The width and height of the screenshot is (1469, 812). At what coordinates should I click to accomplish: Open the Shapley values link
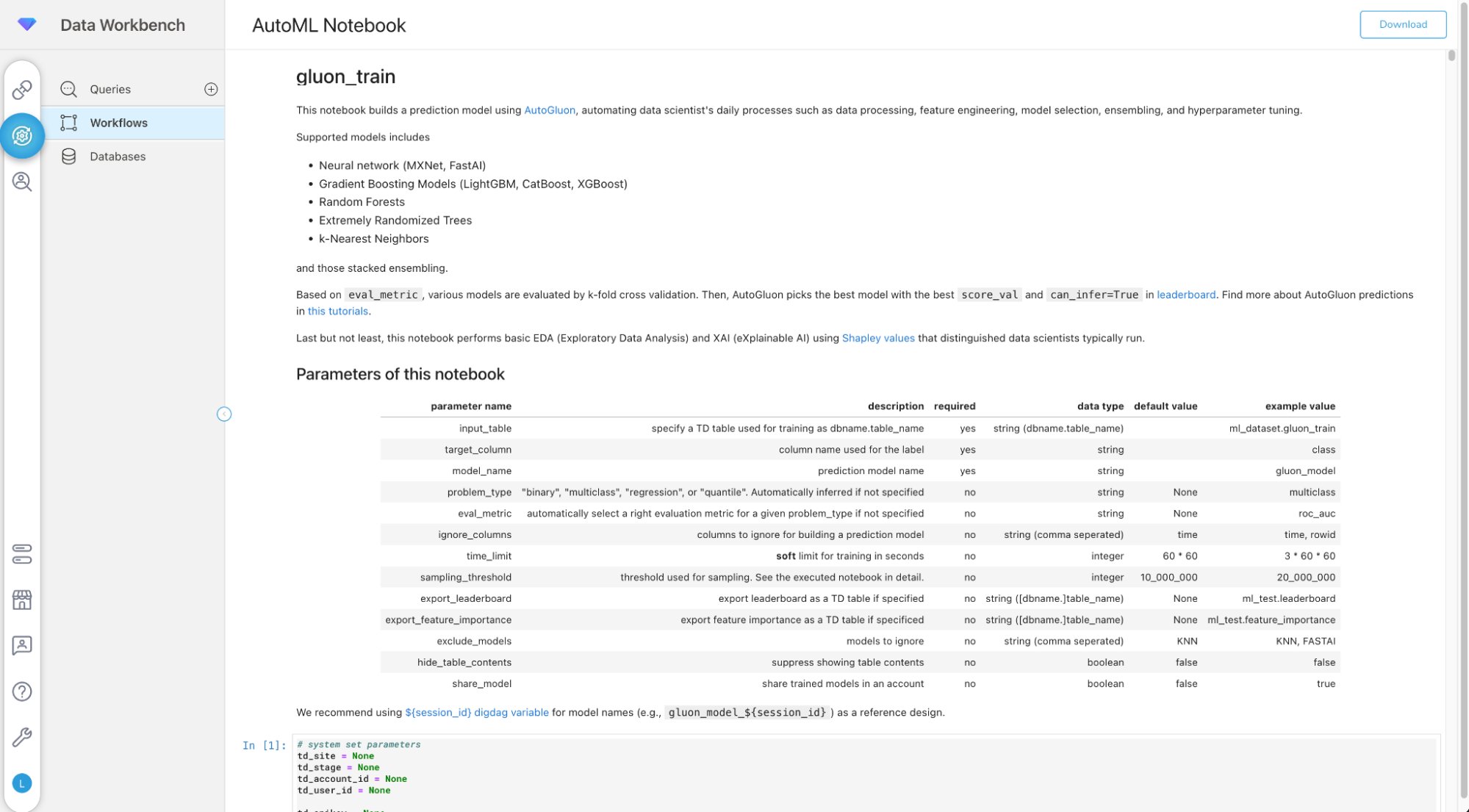[x=877, y=338]
